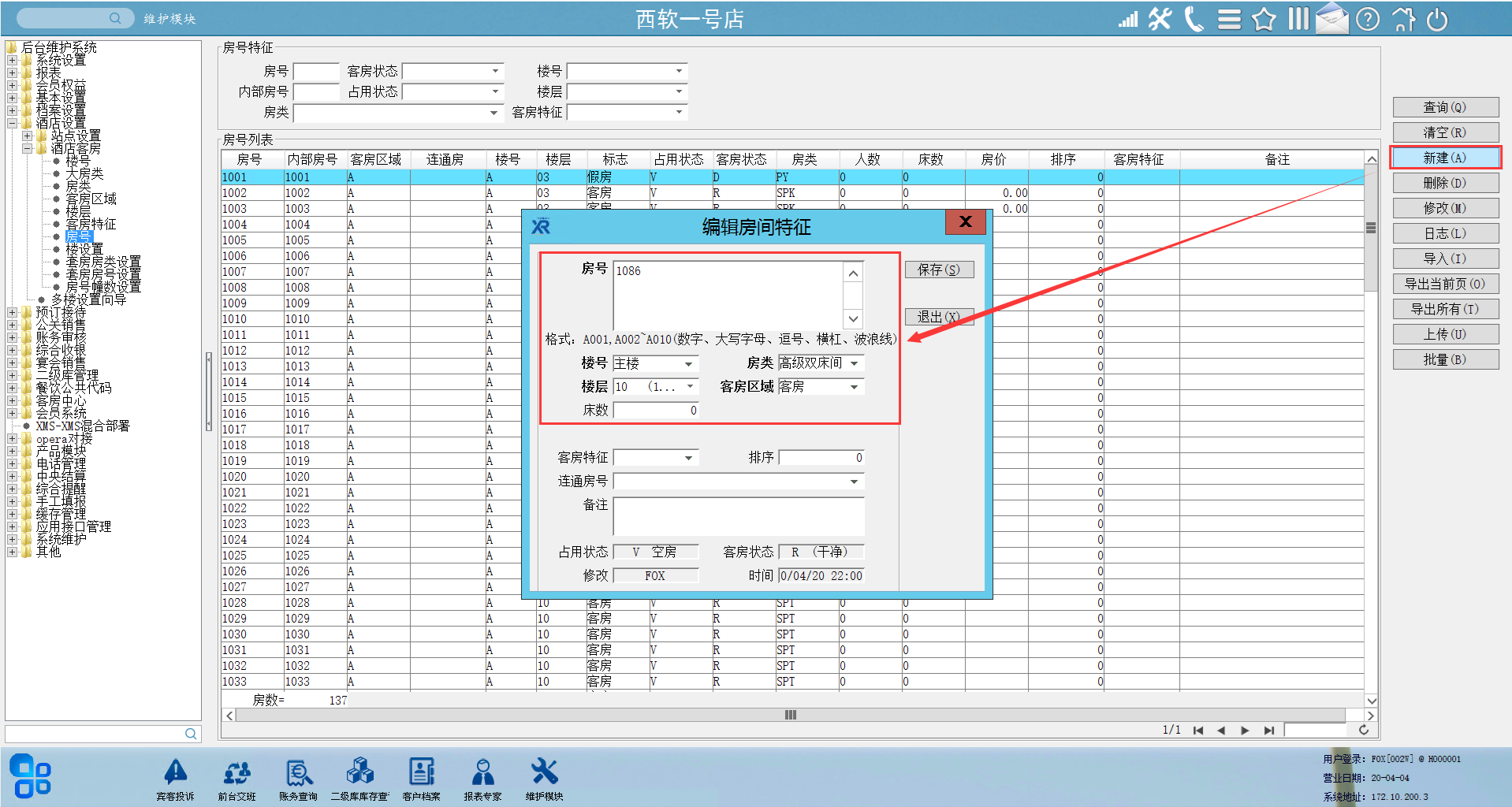Click the power icon in header
The image size is (1512, 807).
pos(1437,19)
